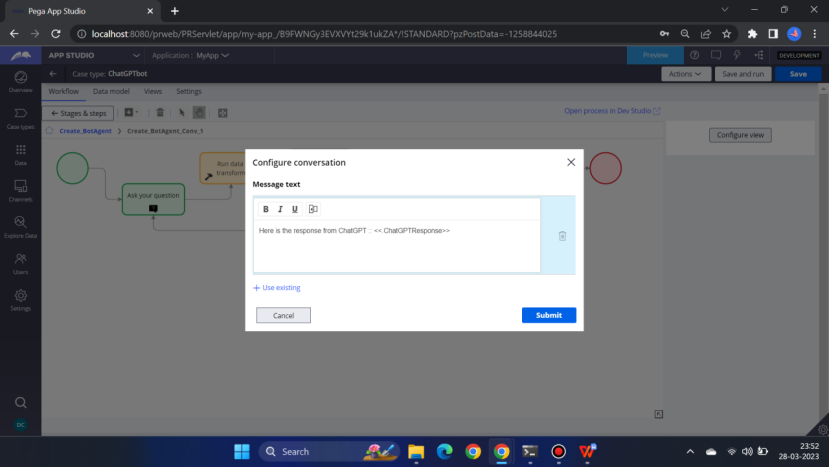The image size is (830, 467).
Task: Save the case type
Action: pyautogui.click(x=798, y=74)
